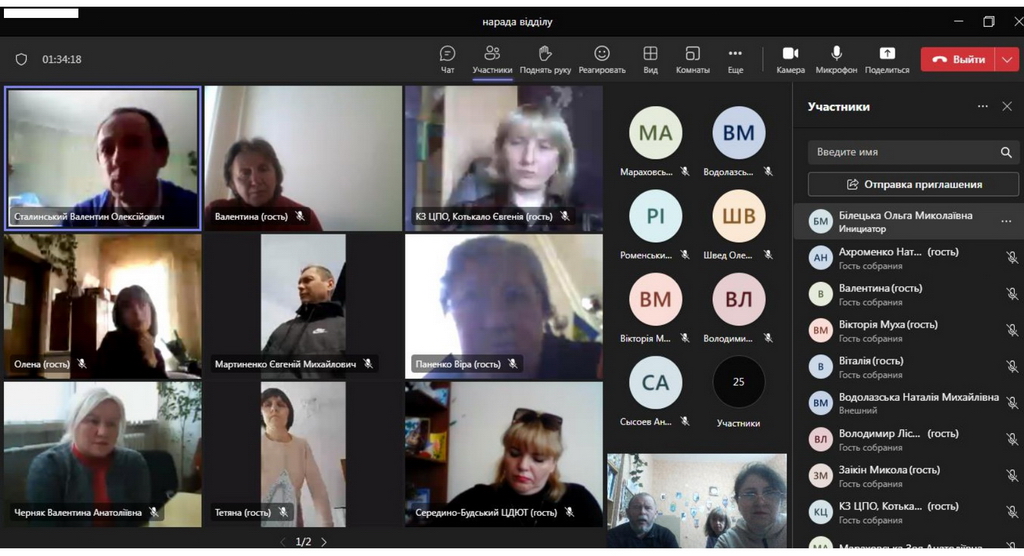Screen dimensions: 1024x556
Task: Click the Введите имя search field
Action: click(903, 152)
